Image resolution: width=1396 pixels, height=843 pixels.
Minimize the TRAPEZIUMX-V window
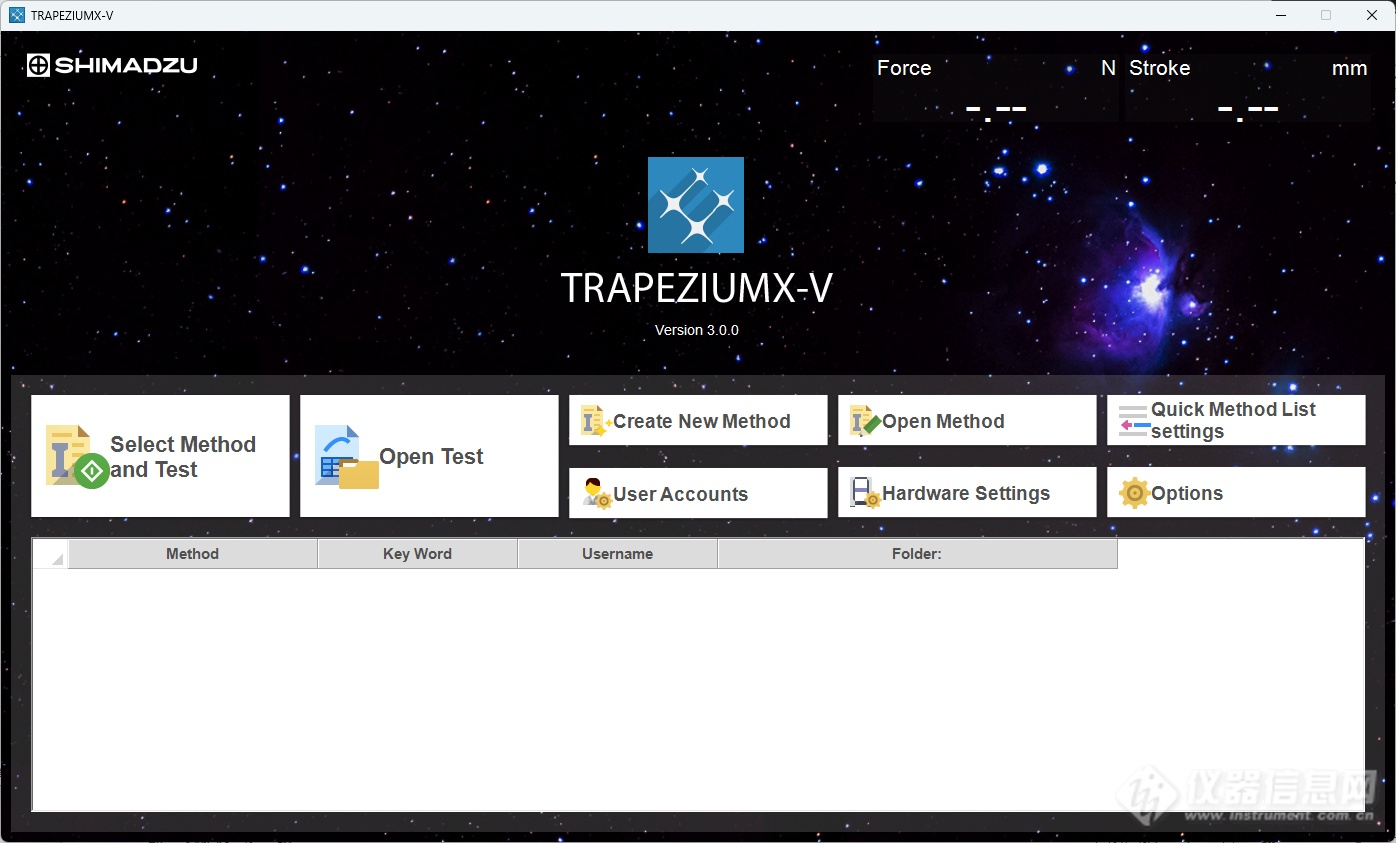click(1281, 15)
